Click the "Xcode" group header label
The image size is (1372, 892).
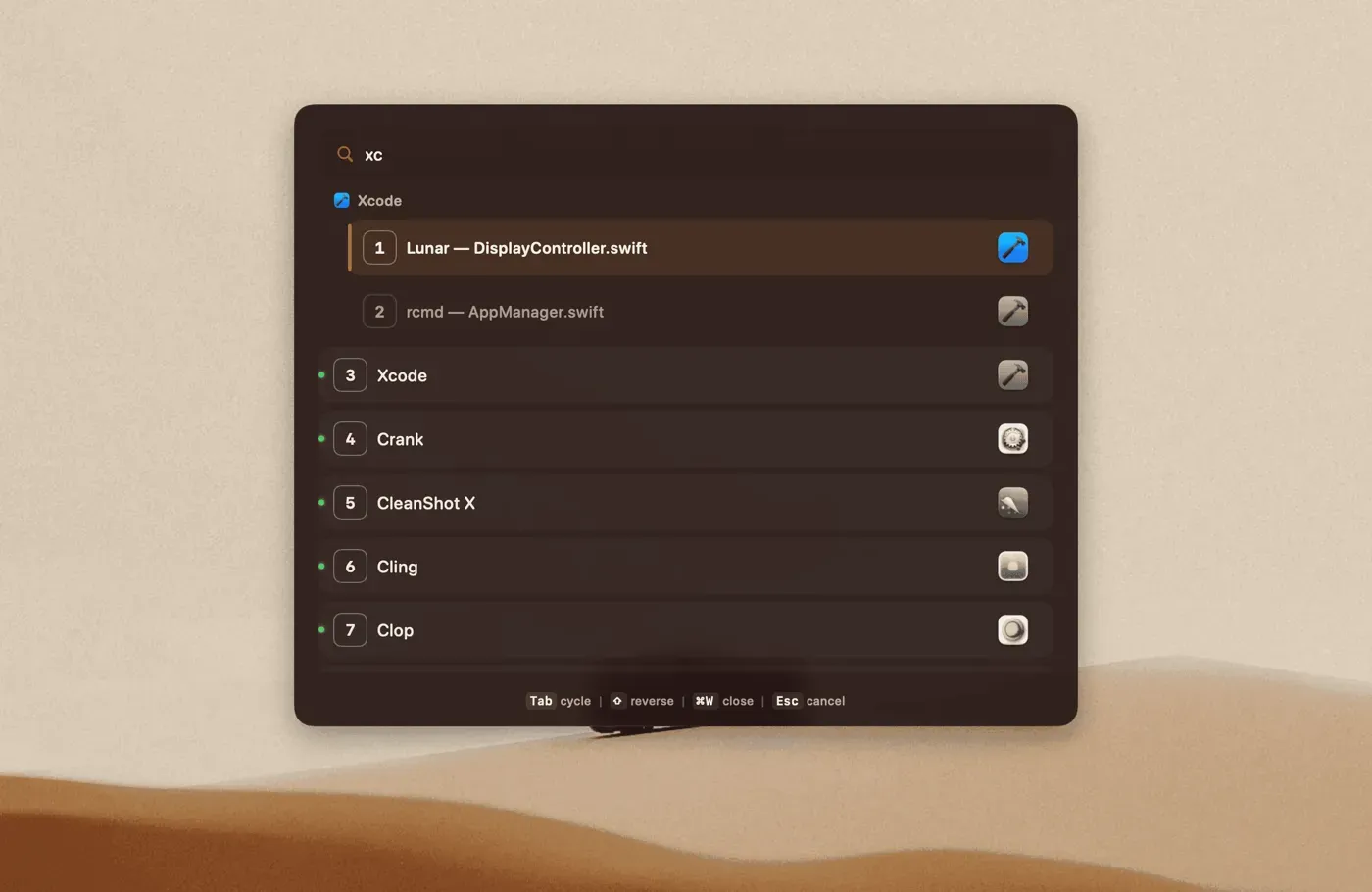379,200
